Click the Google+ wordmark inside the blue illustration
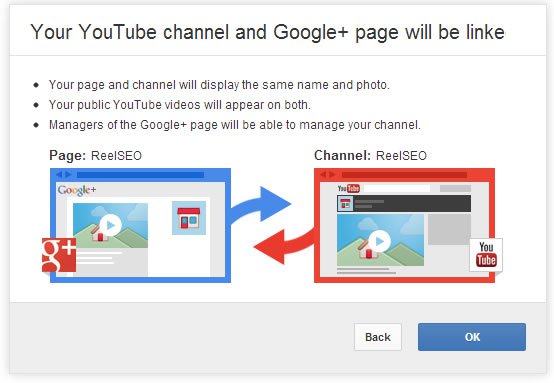 click(x=77, y=190)
